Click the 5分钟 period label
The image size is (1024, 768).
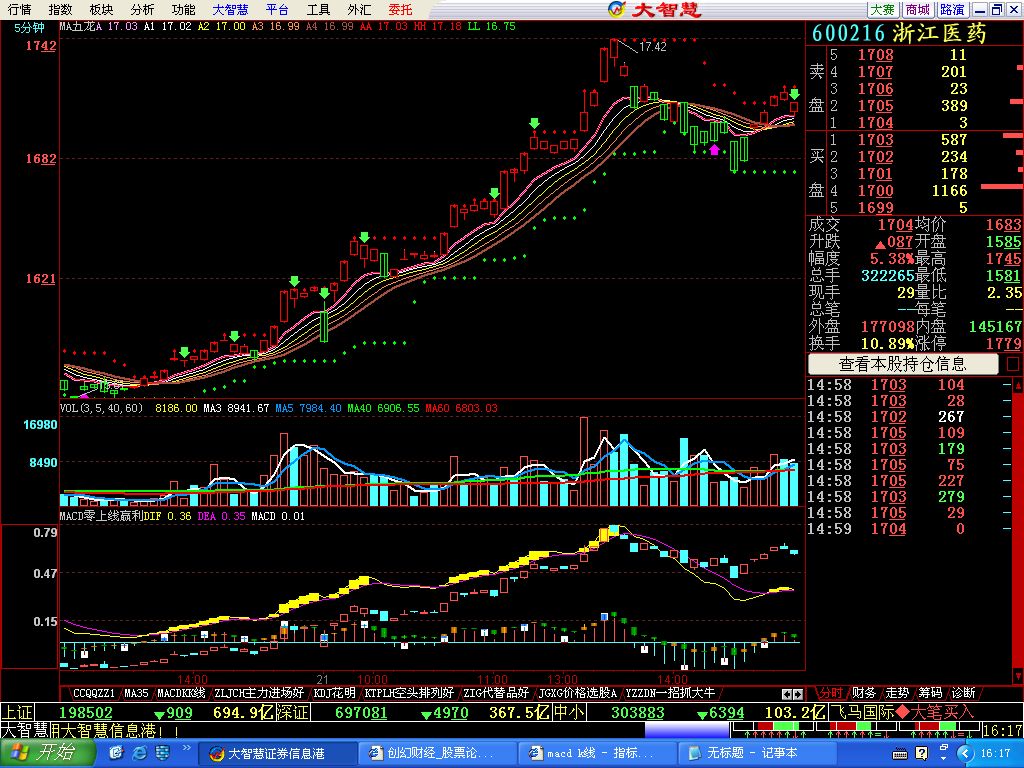[30, 27]
